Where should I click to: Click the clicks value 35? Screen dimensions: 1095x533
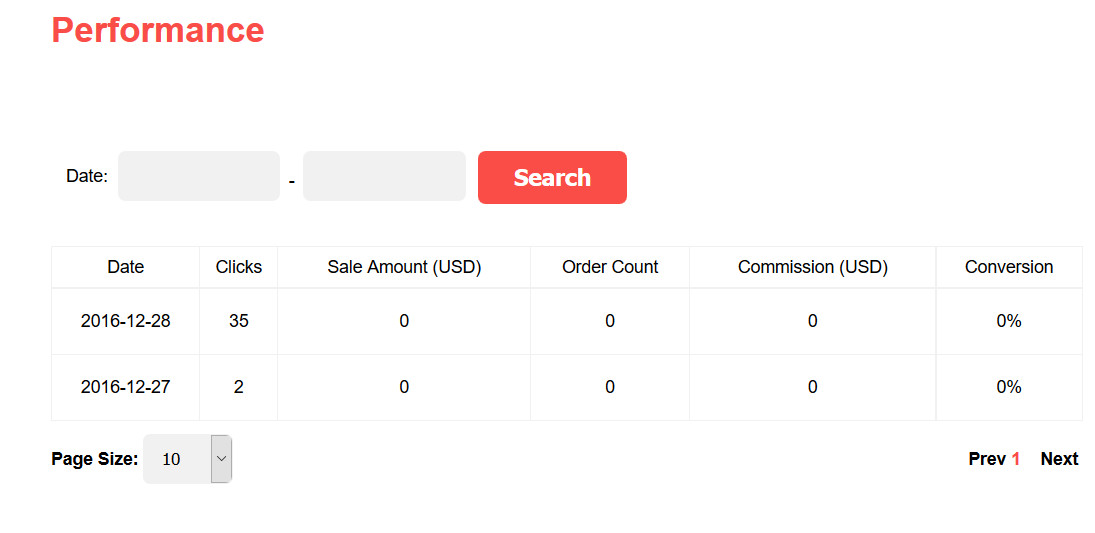239,321
